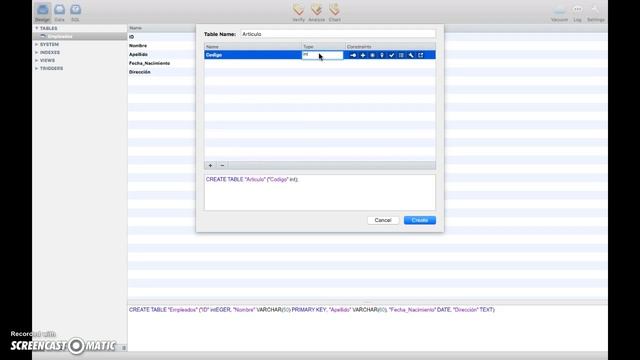Open the Data view in the toolbar
This screenshot has height=360, width=640.
pos(60,12)
